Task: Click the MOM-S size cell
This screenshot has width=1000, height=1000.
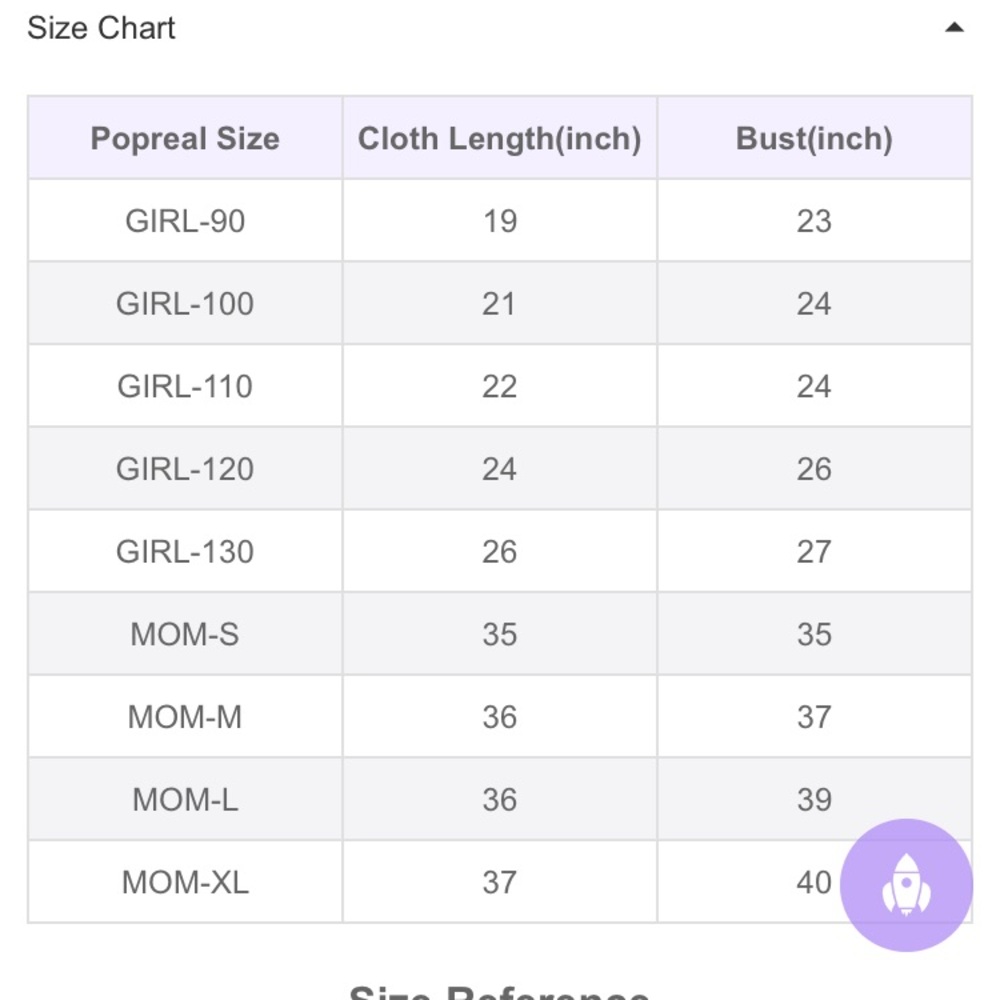Action: 185,634
